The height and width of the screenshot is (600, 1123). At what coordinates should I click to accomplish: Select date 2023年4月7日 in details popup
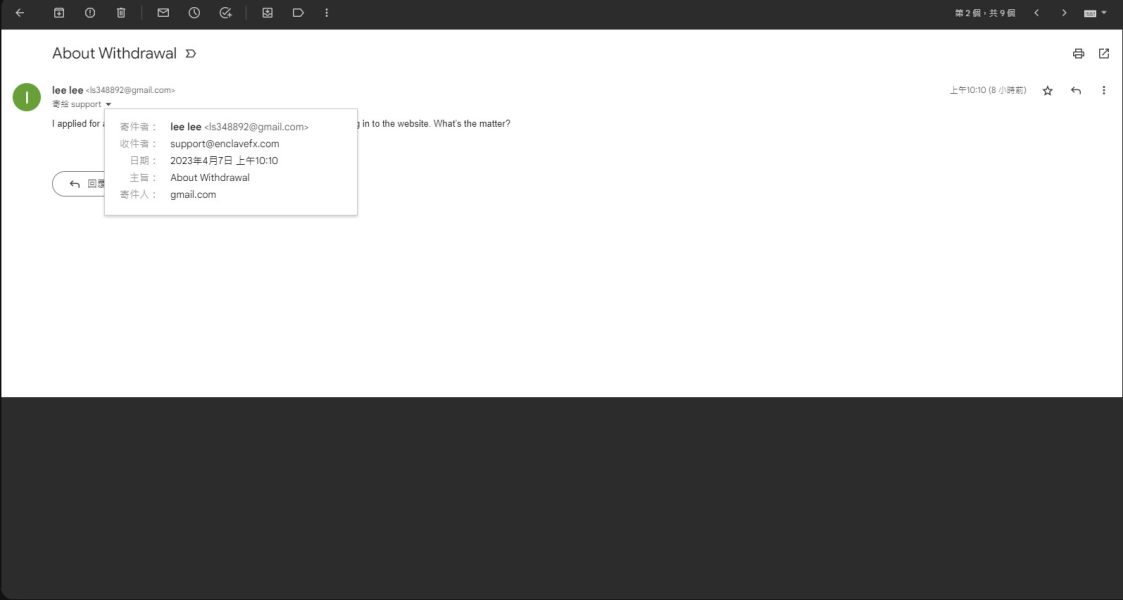pos(224,160)
